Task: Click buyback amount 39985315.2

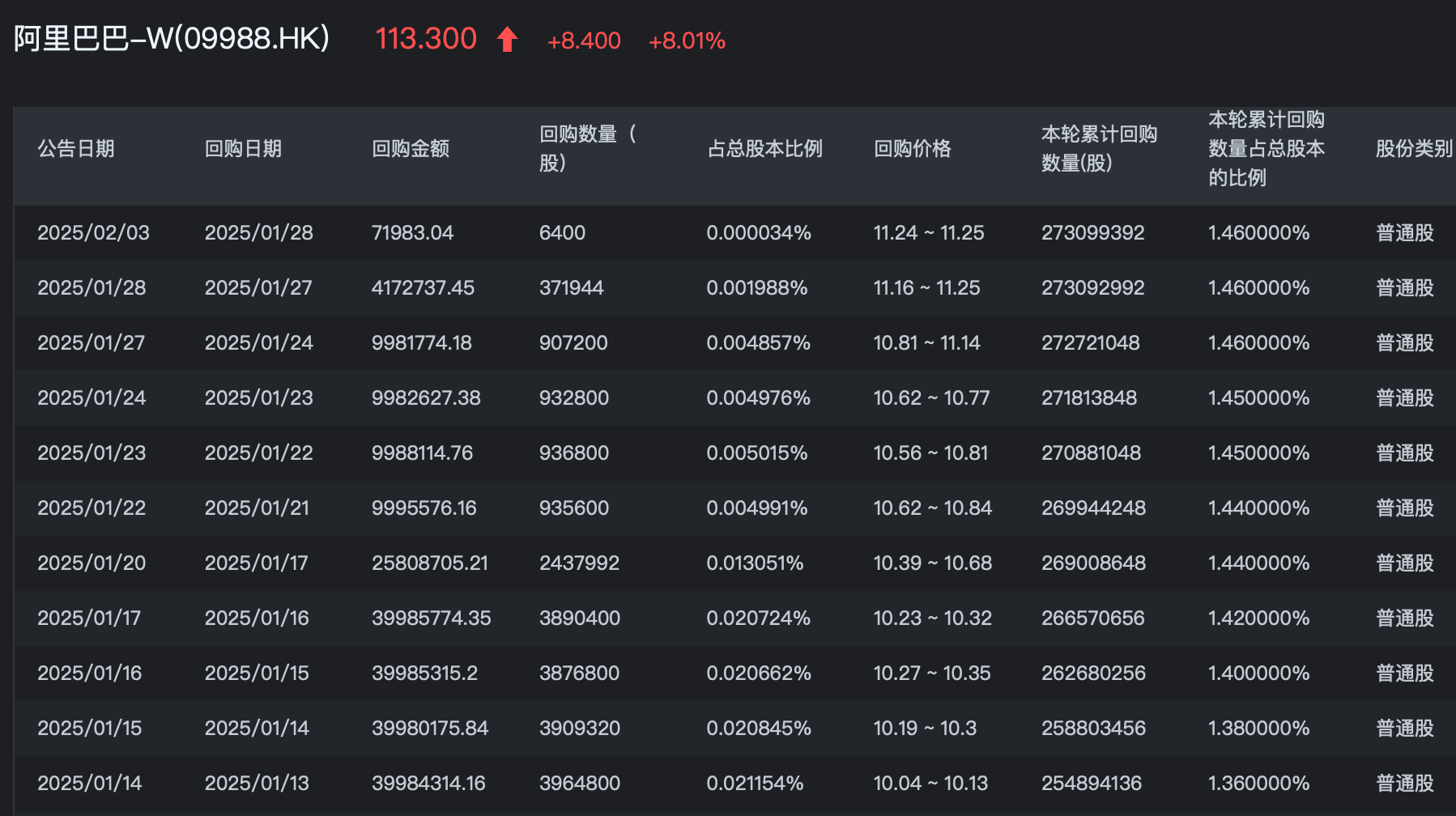Action: coord(424,674)
